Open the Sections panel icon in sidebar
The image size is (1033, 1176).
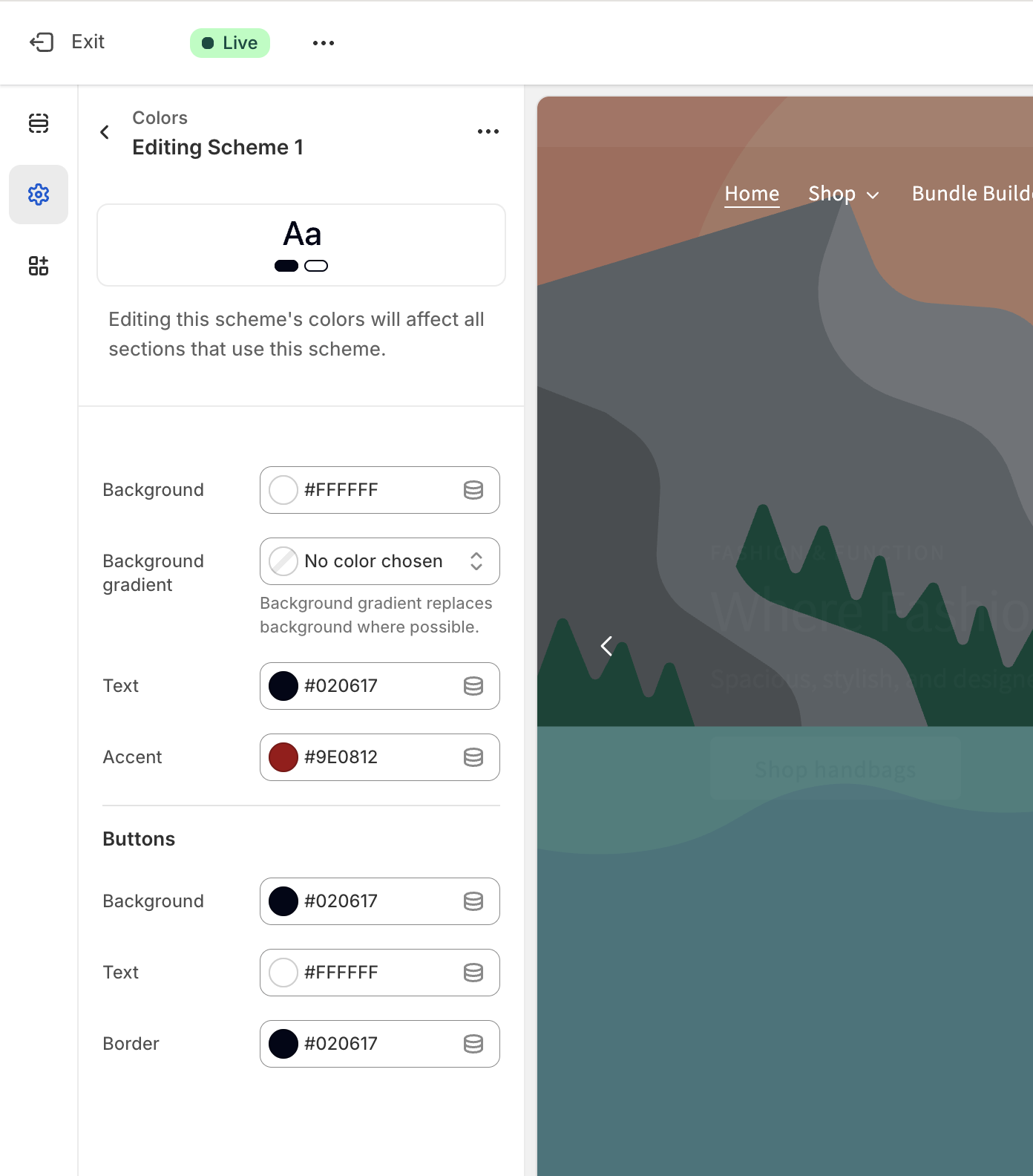pos(39,123)
